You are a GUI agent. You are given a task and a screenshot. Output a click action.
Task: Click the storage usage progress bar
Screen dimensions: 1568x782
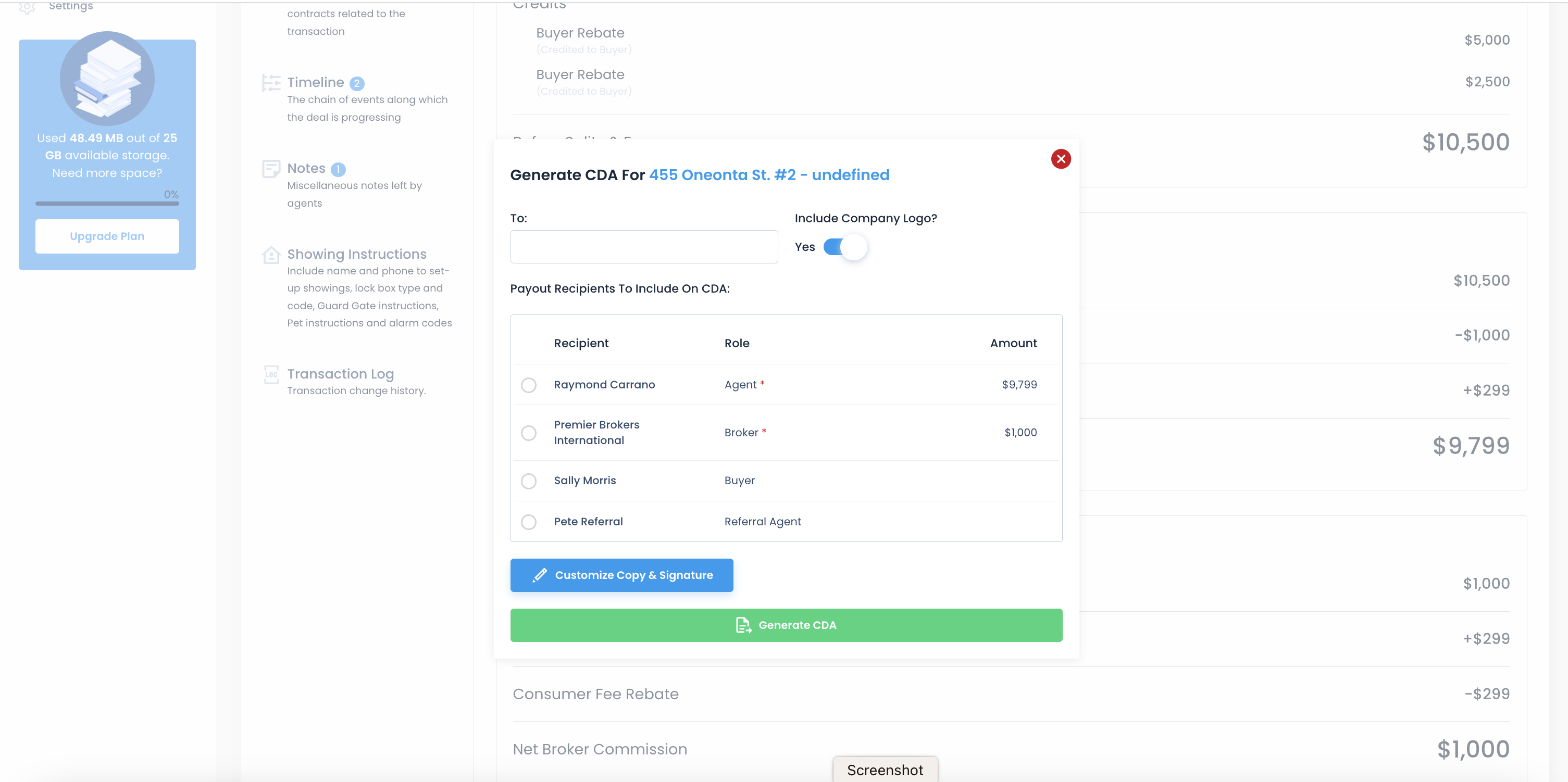(107, 203)
